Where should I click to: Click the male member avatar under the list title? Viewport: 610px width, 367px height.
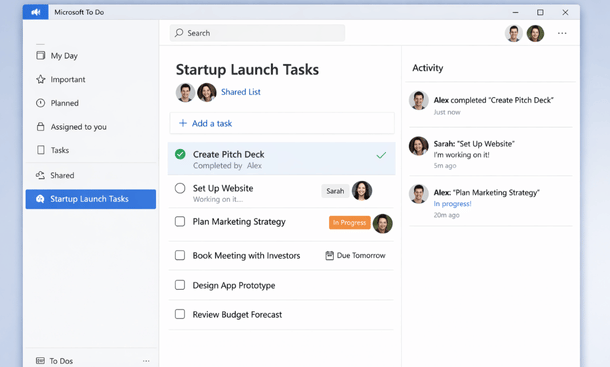185,93
